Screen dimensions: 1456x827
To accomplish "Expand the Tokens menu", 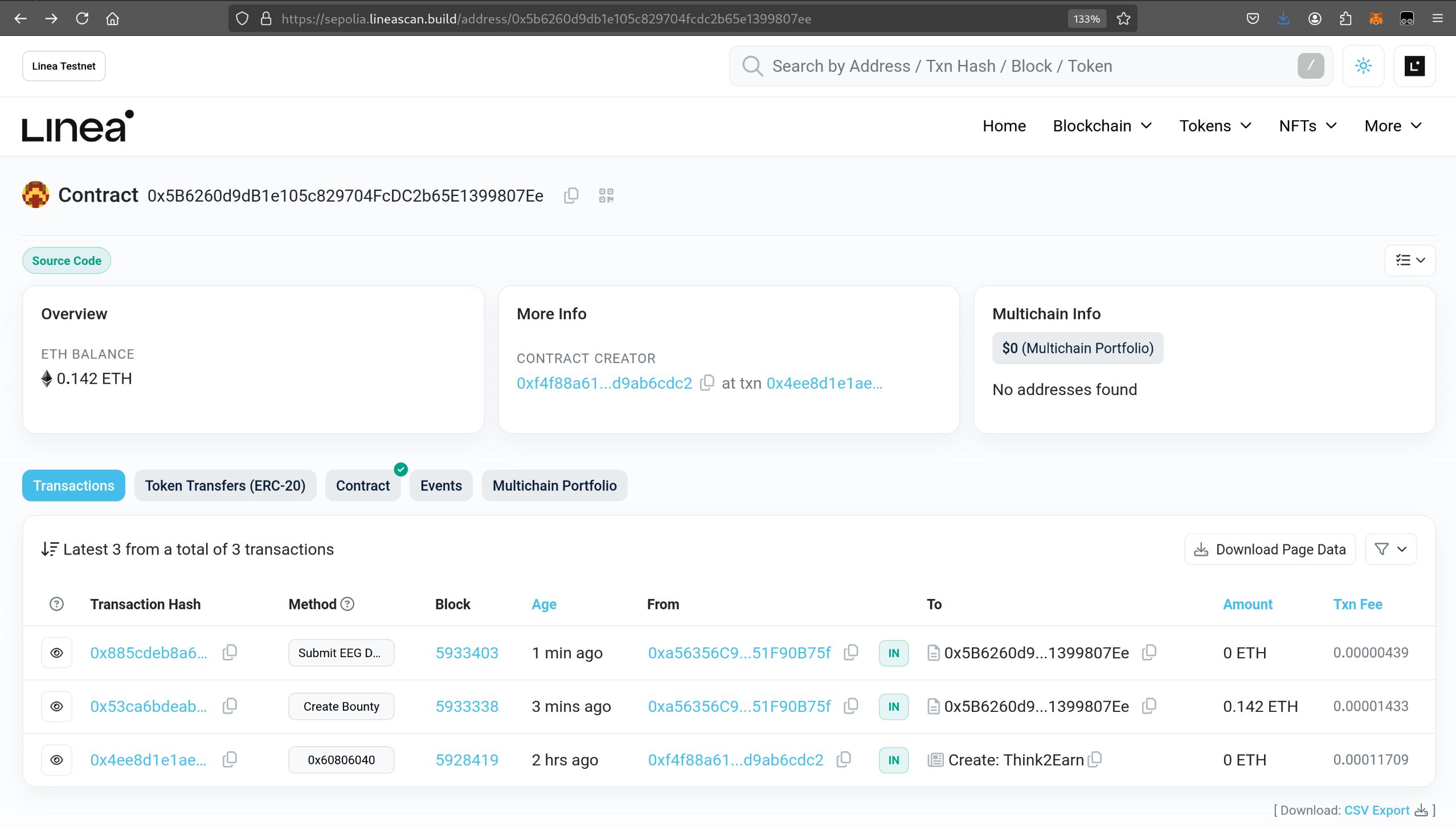I will tap(1215, 126).
